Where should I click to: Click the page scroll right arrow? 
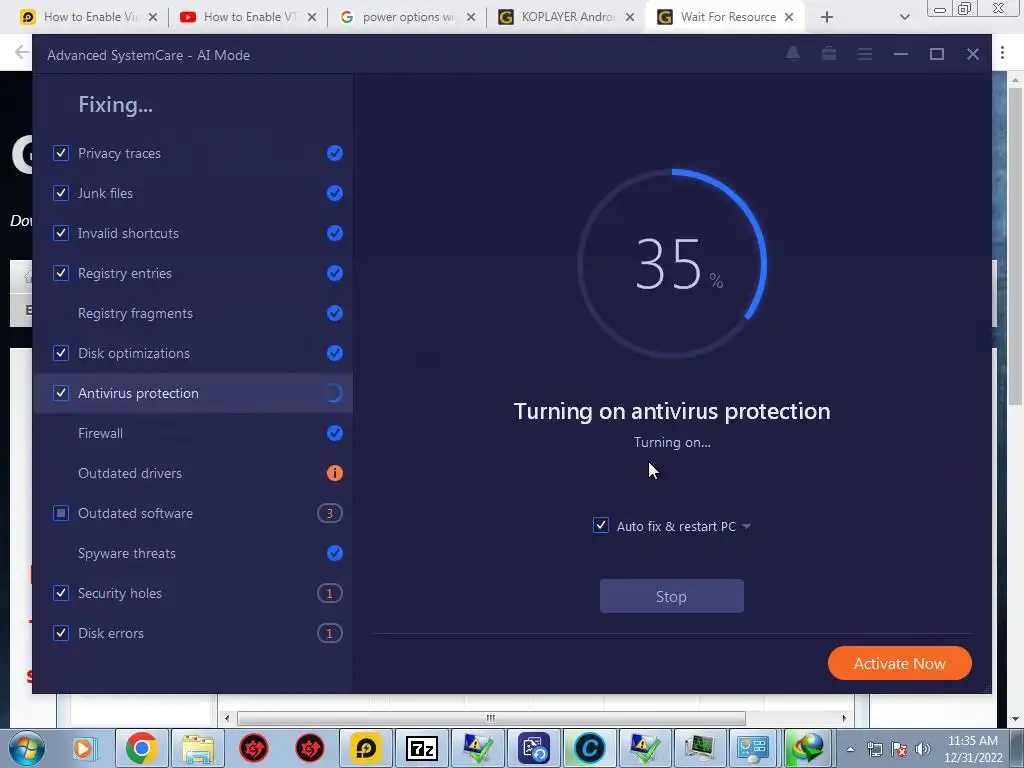pyautogui.click(x=844, y=718)
